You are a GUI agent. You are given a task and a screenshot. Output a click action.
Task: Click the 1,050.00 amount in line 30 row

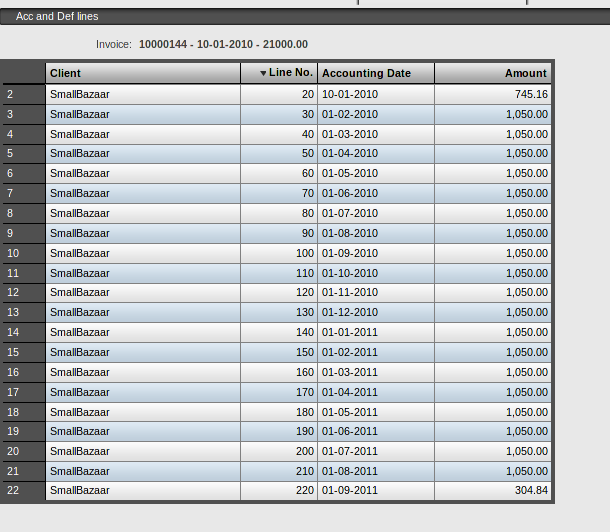493,114
